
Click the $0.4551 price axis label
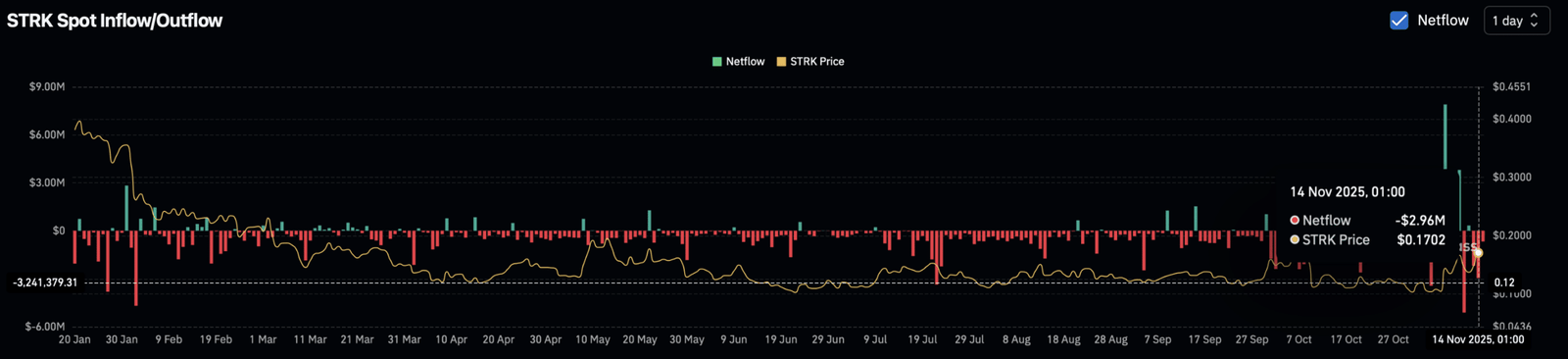1511,87
